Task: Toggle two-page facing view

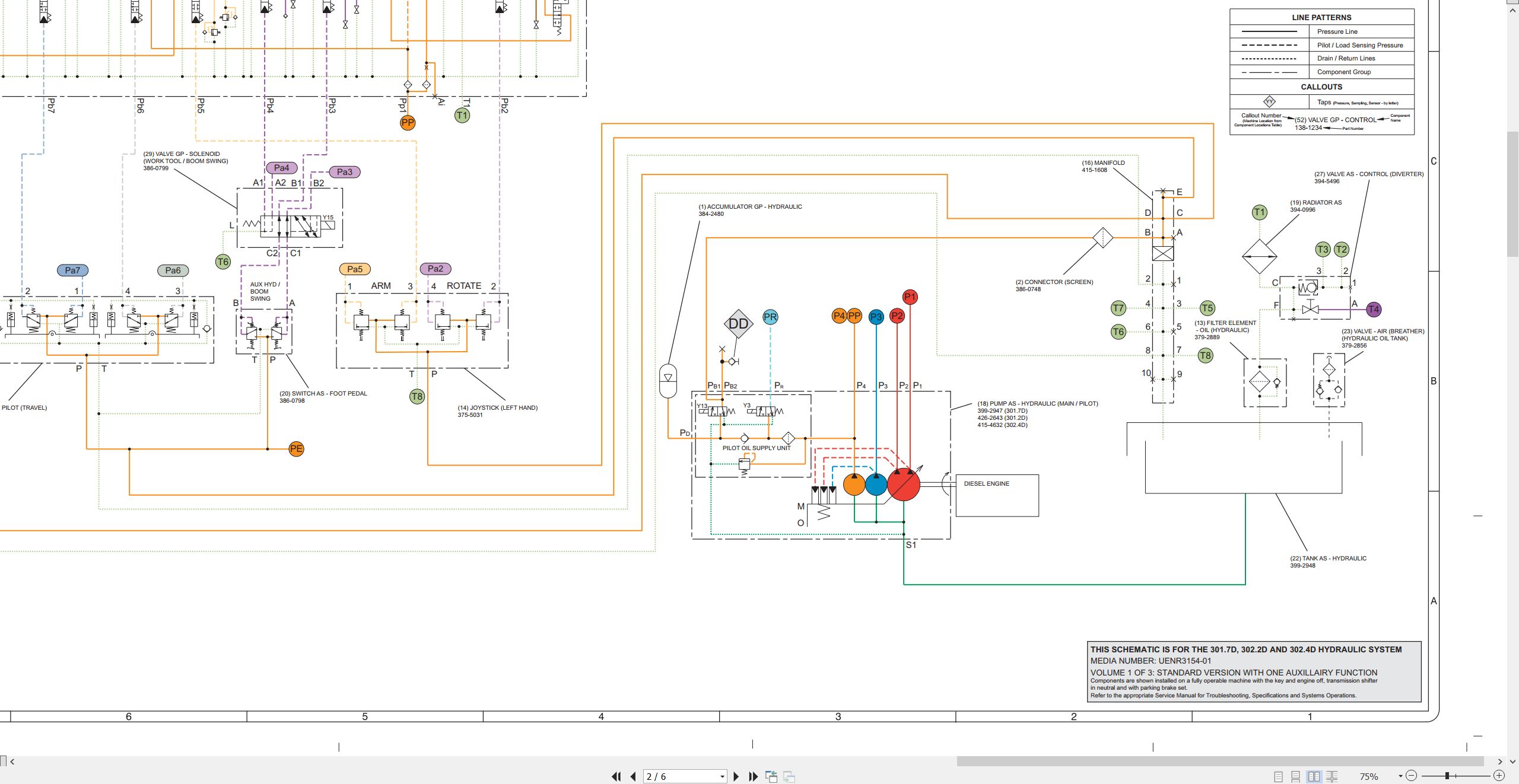Action: 1314,776
